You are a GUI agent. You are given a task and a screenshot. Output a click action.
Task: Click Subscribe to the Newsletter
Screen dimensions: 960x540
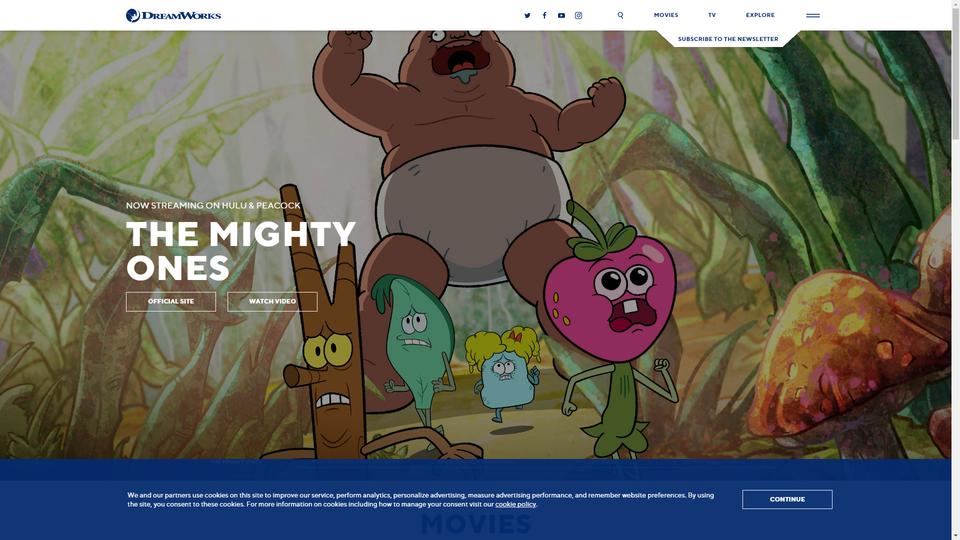(x=728, y=39)
